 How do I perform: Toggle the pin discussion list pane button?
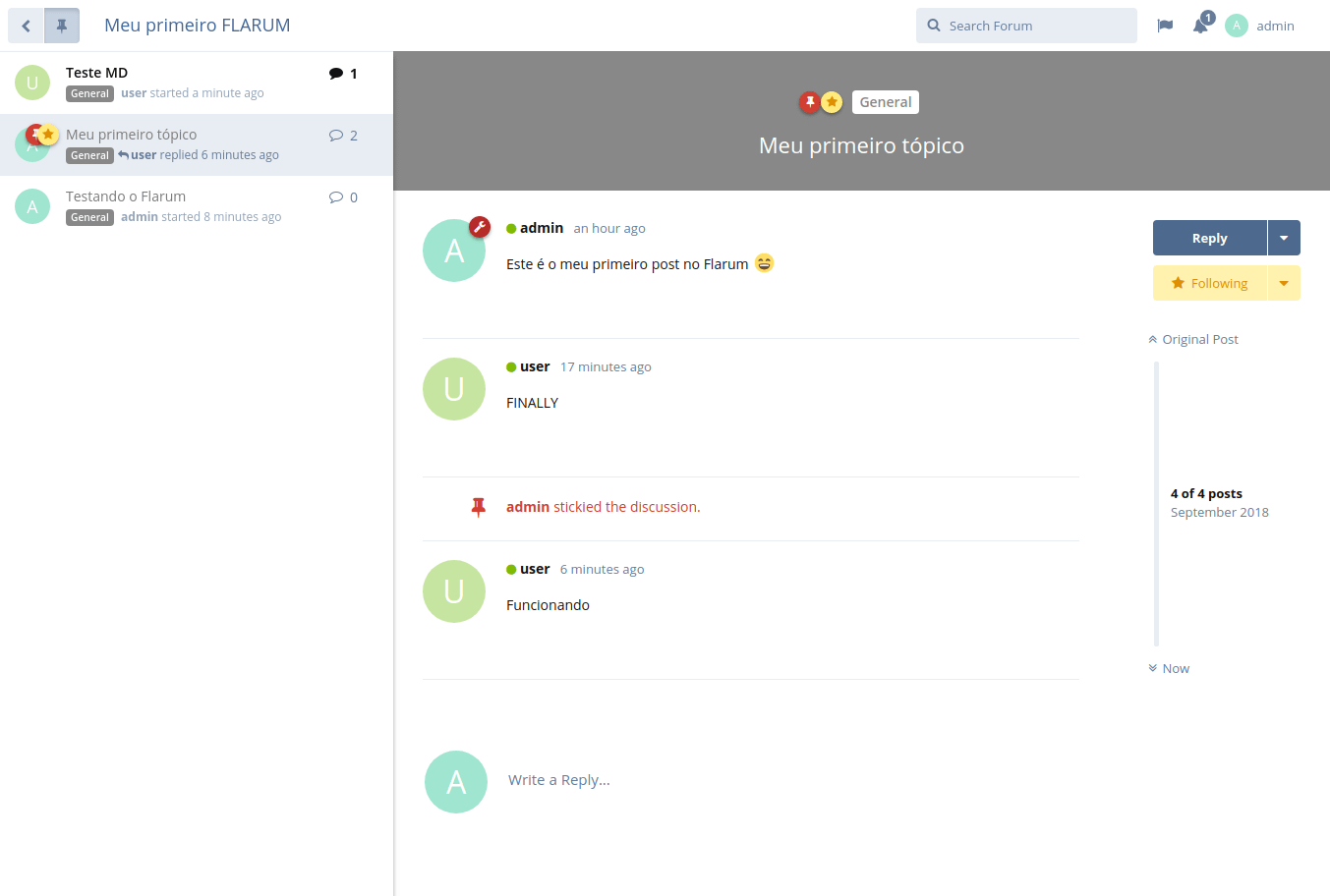click(62, 26)
